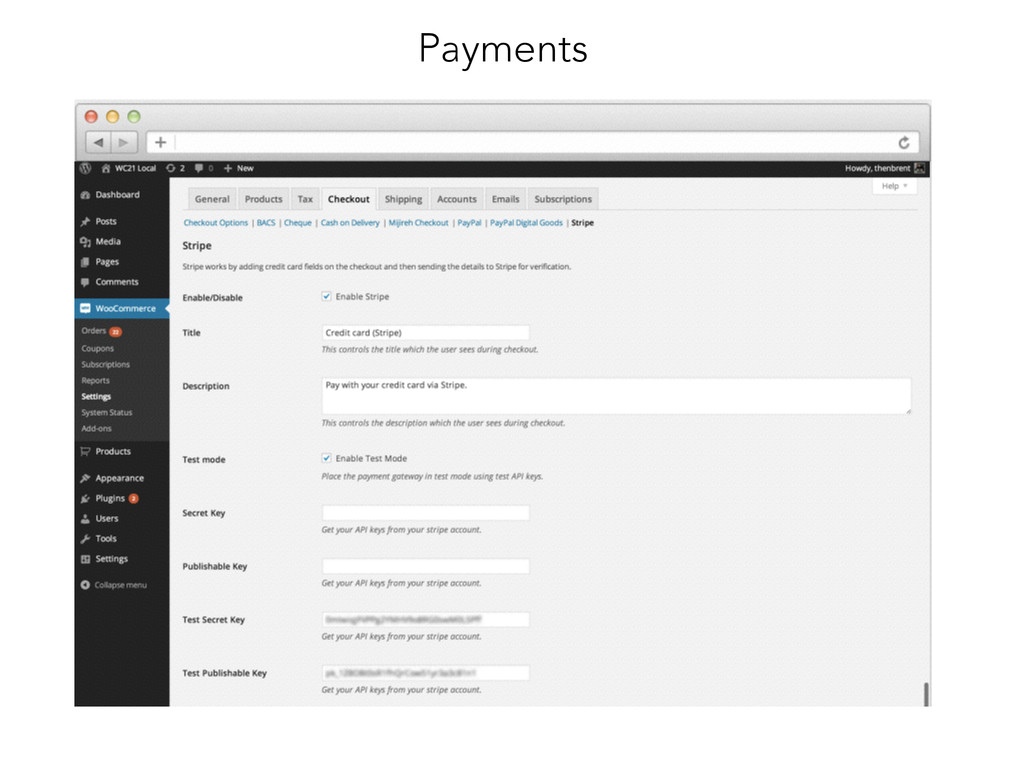This screenshot has width=1024, height=768.
Task: Open comments bubble in admin bar
Action: click(204, 168)
